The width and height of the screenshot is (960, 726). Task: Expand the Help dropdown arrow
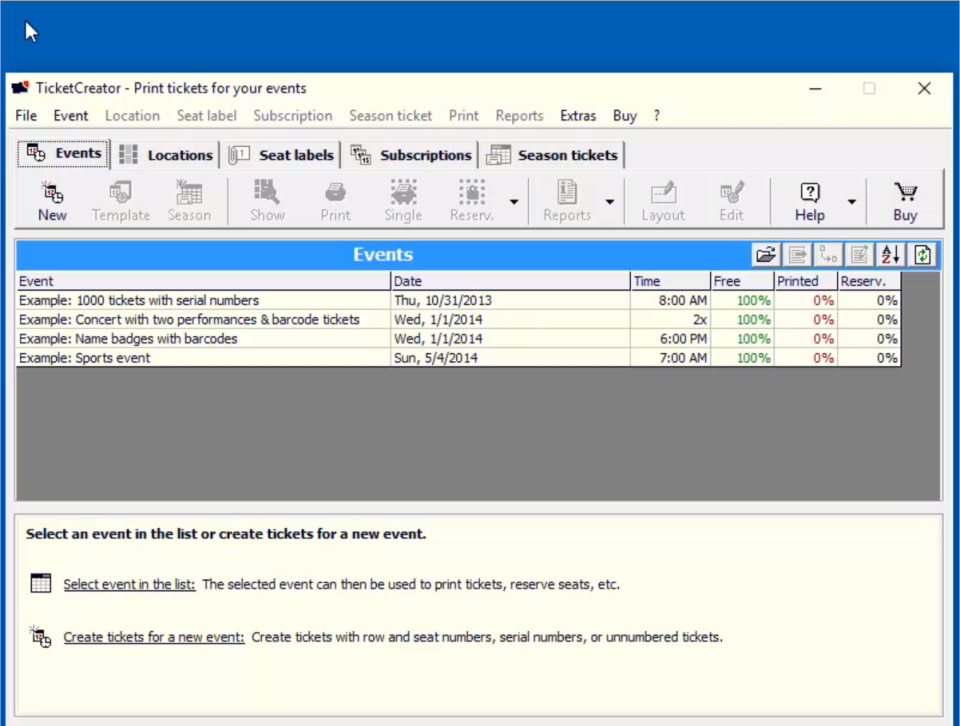852,202
